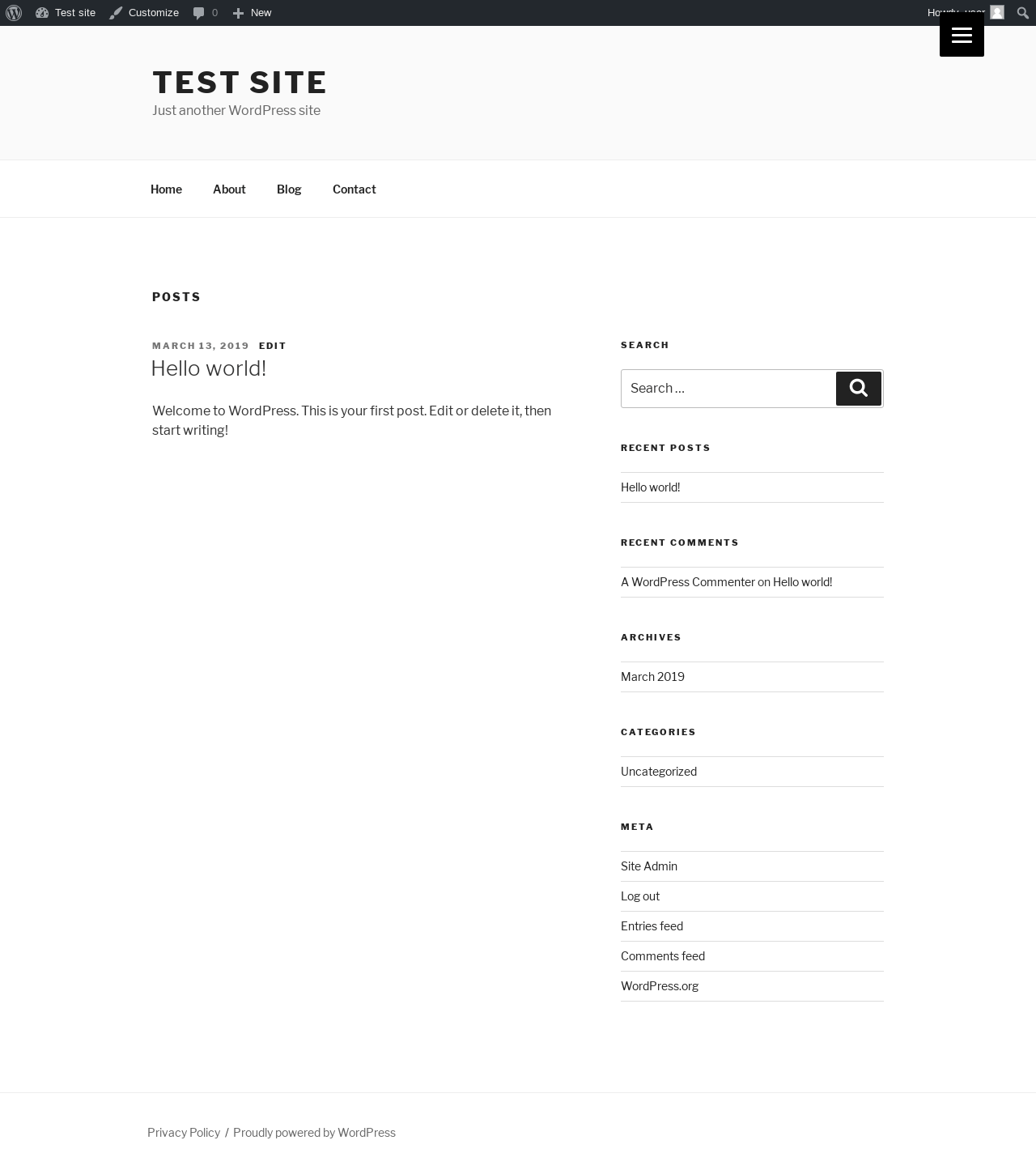
Task: Click the admin bar search magnifier icon
Action: (x=1022, y=13)
